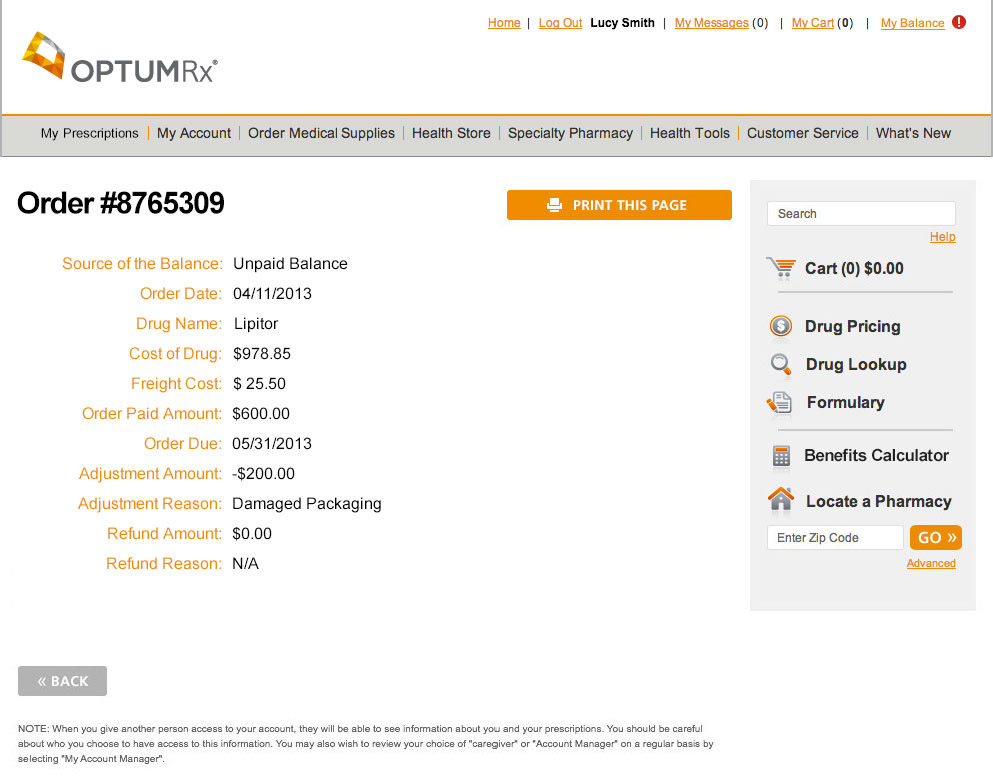Click the red balance alert icon
993x783 pixels.
(959, 22)
